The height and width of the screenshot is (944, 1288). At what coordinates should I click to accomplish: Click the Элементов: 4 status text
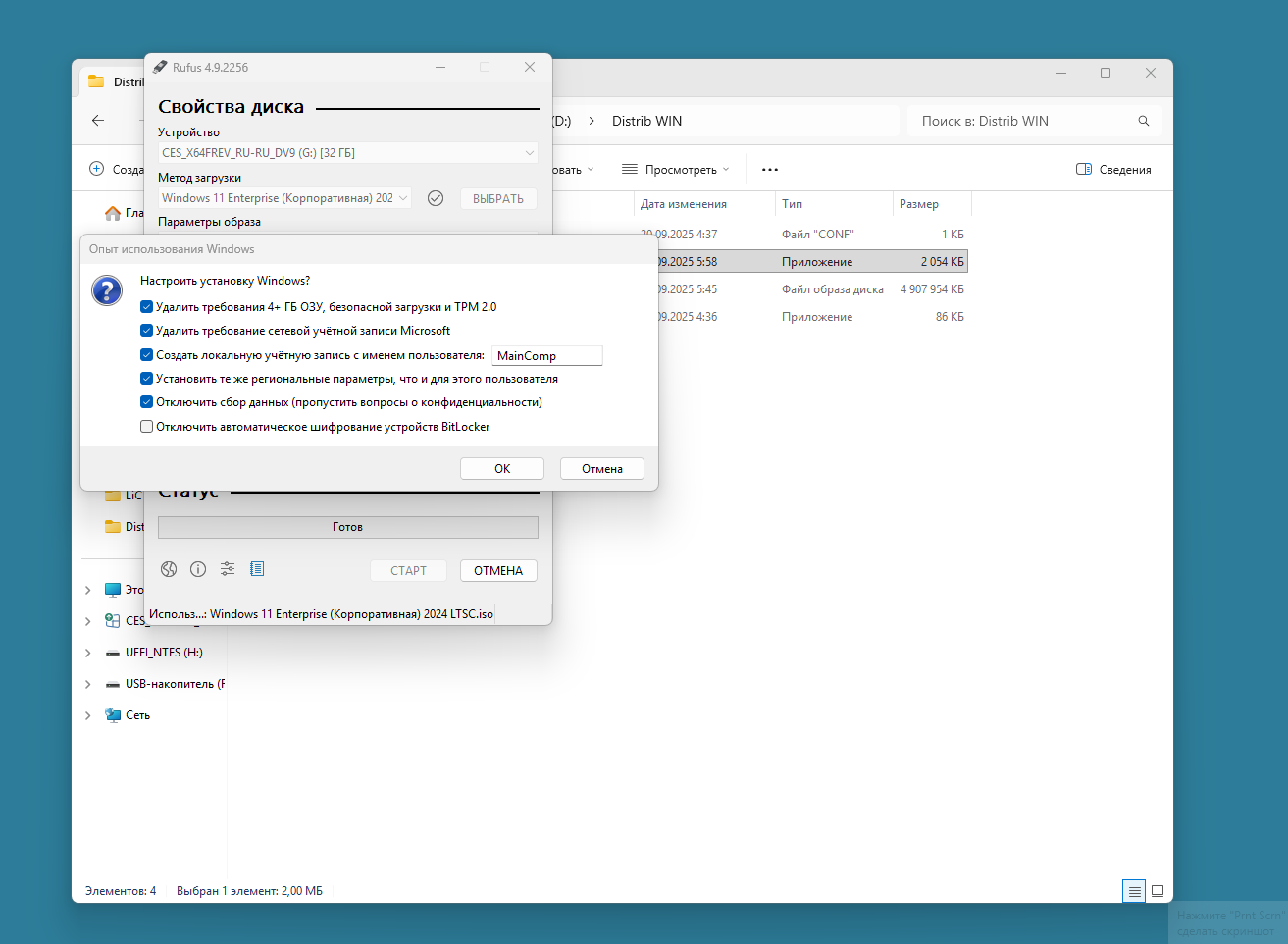121,891
